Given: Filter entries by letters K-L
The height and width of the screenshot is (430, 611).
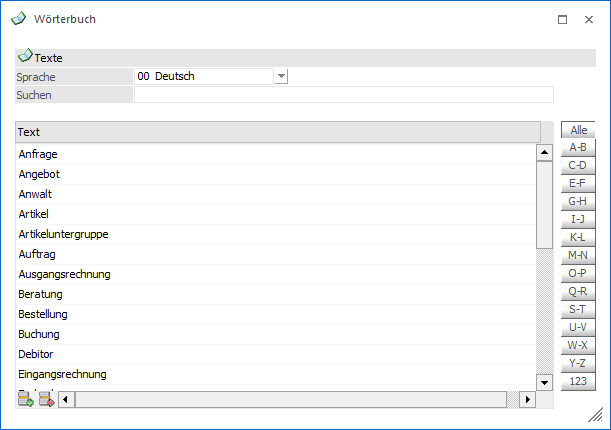Looking at the screenshot, I should 577,238.
